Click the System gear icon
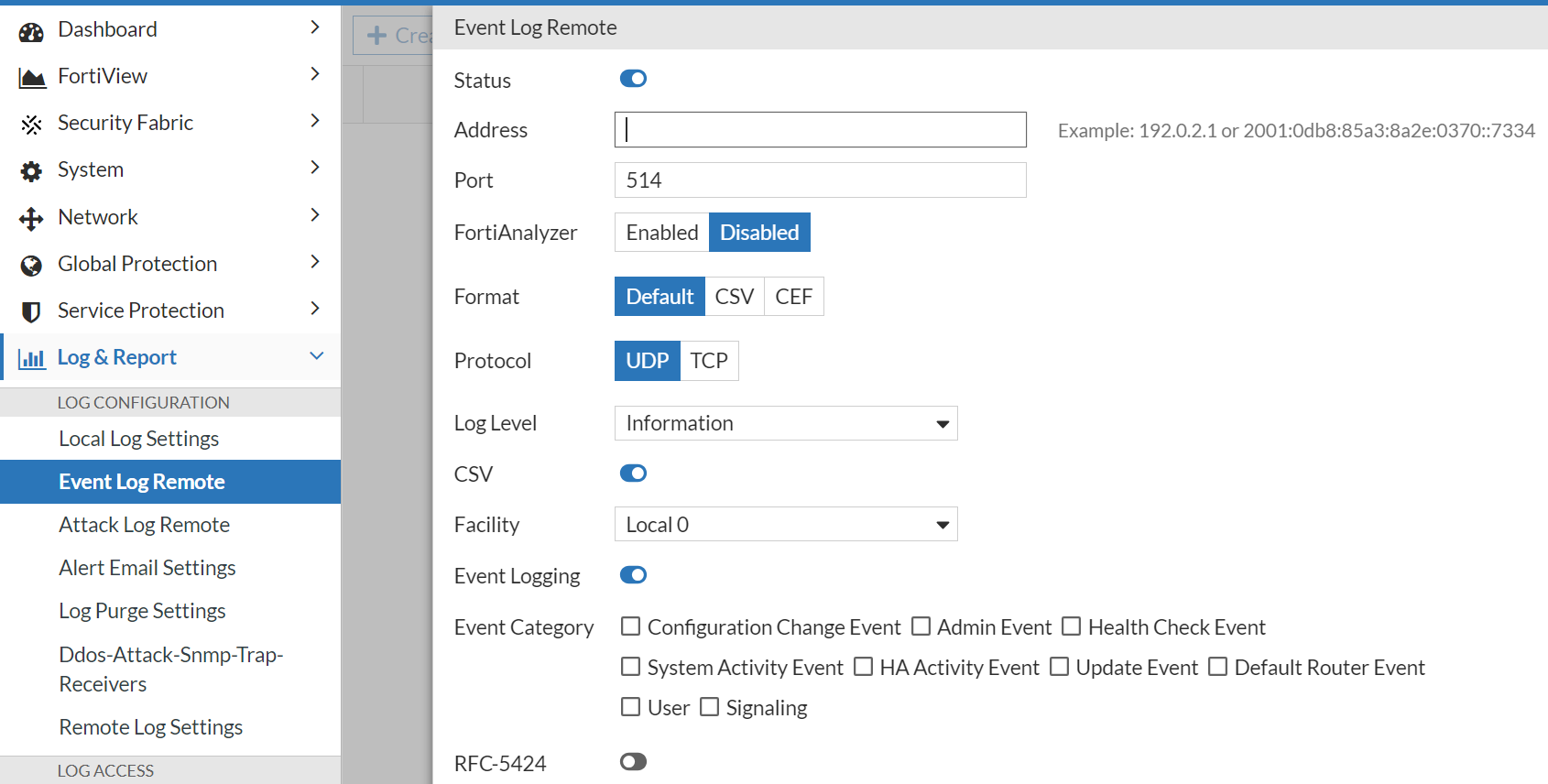Viewport: 1548px width, 784px height. coord(31,171)
